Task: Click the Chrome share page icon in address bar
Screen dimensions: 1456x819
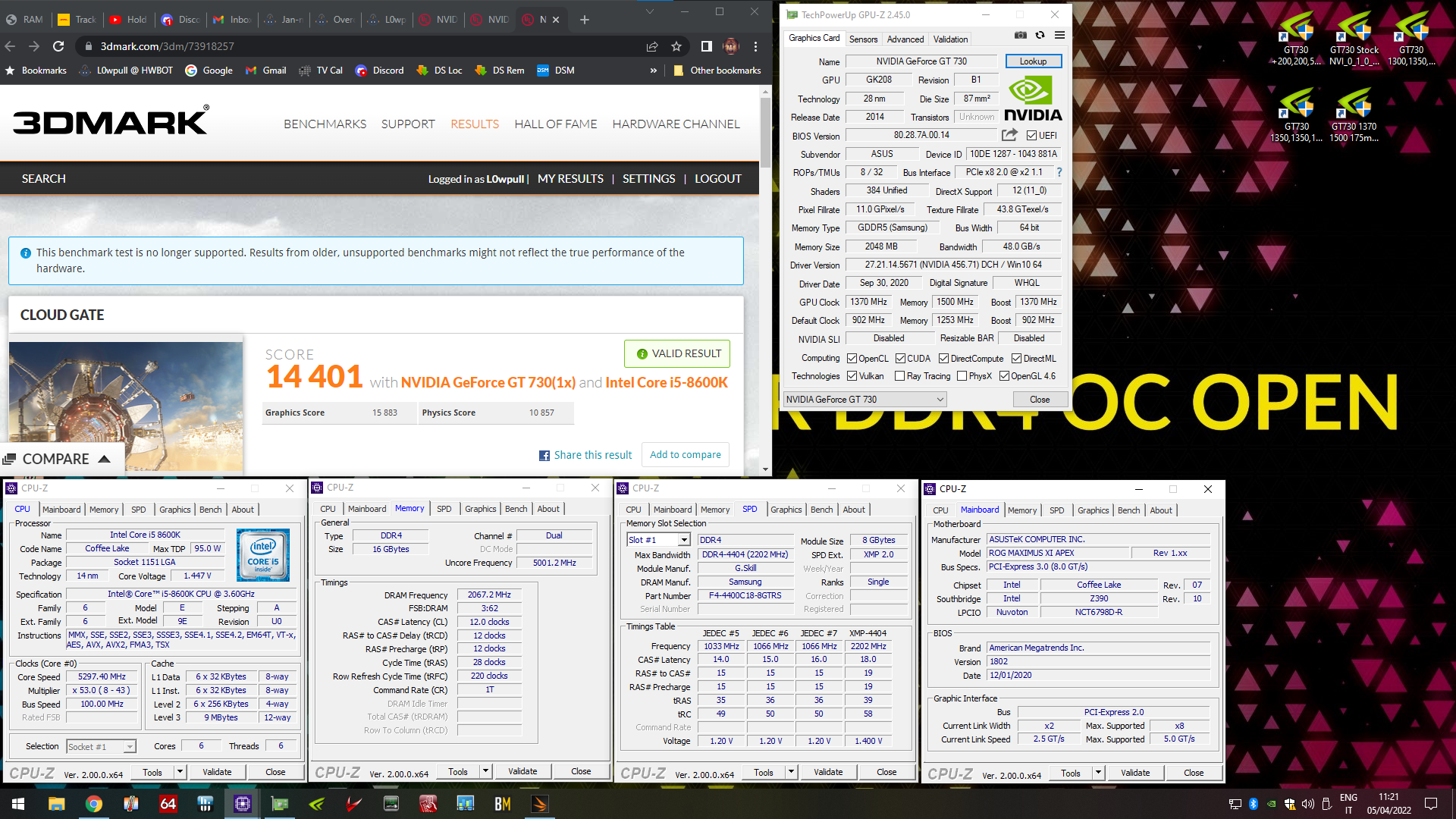Action: [x=651, y=46]
